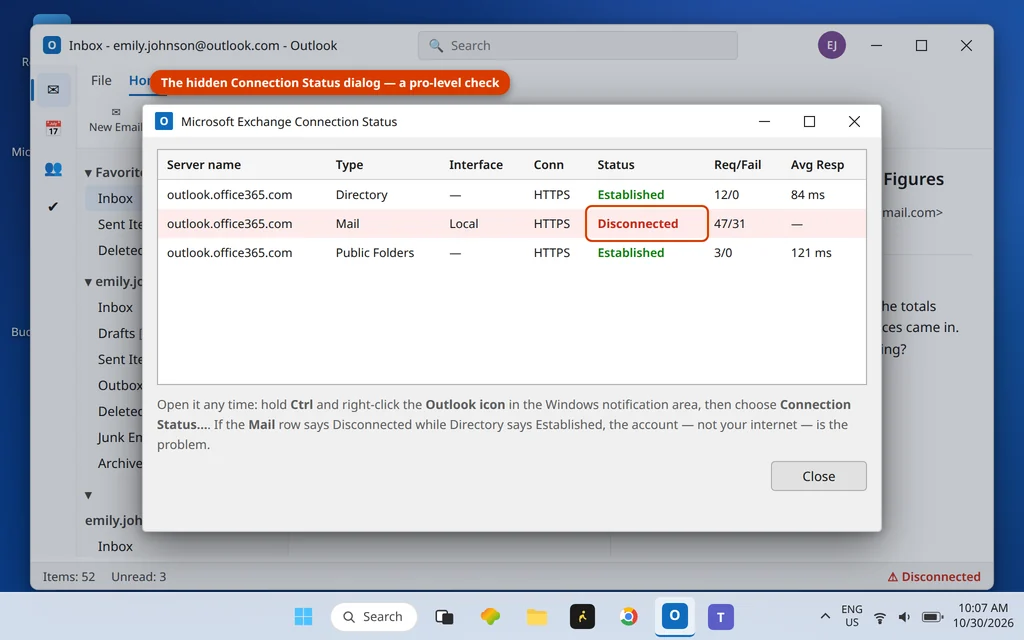Viewport: 1024px width, 640px height.
Task: Click the 121 ms average response value
Action: 811,253
